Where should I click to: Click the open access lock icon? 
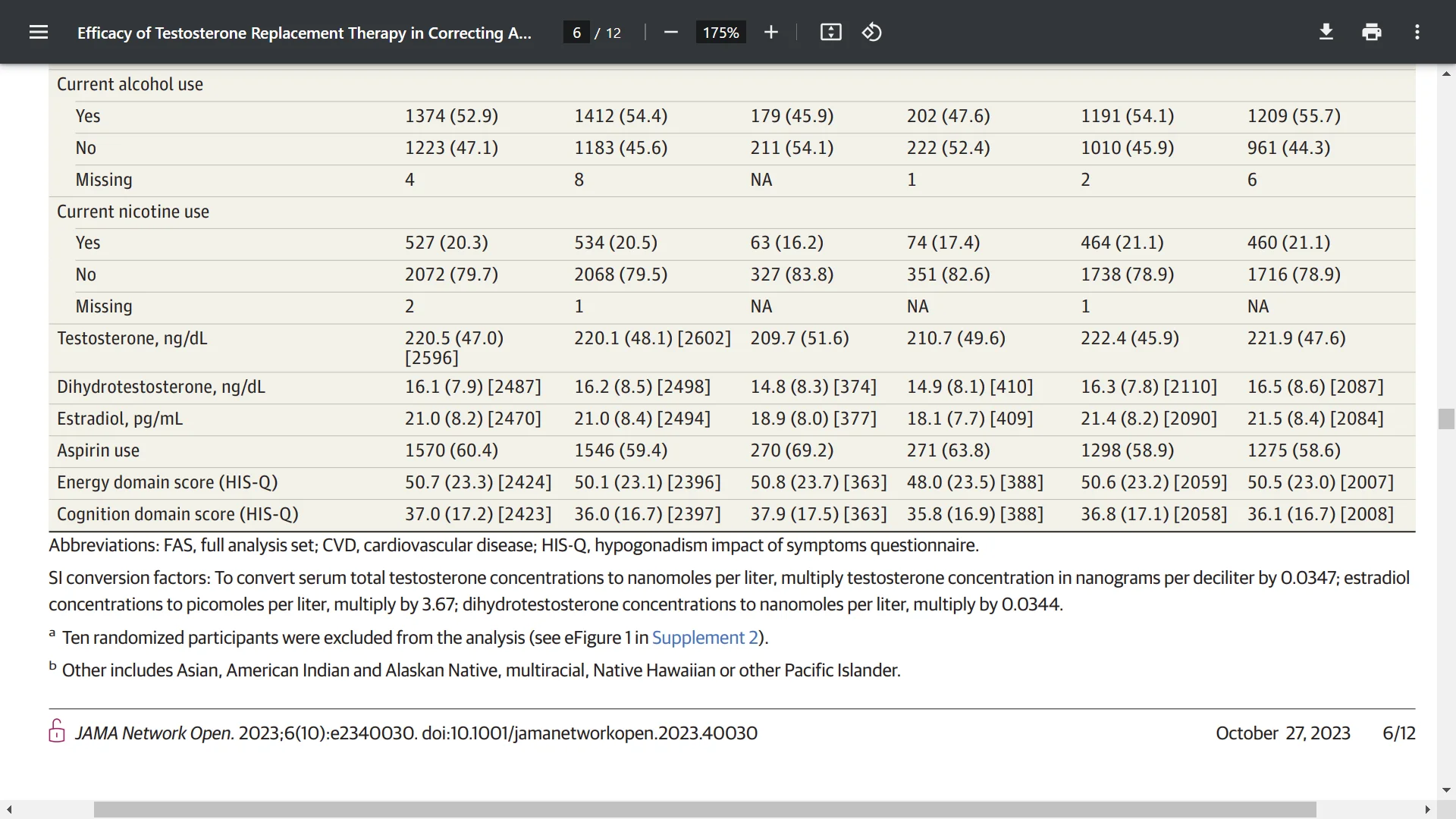[57, 730]
